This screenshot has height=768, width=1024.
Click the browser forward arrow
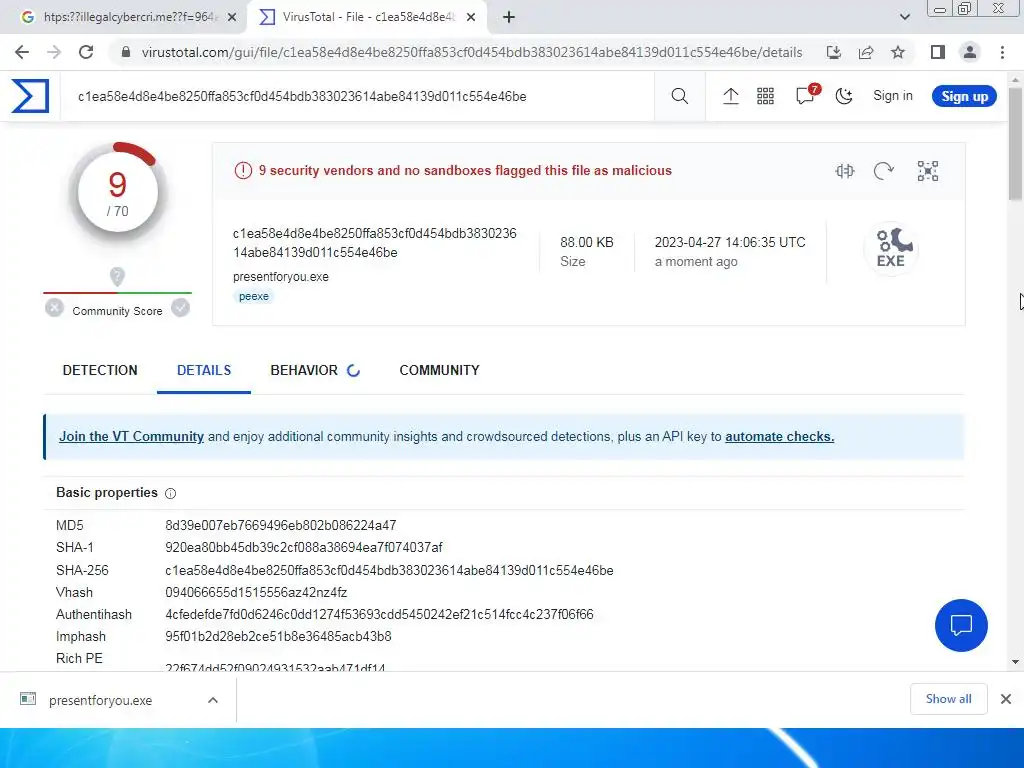coord(54,52)
